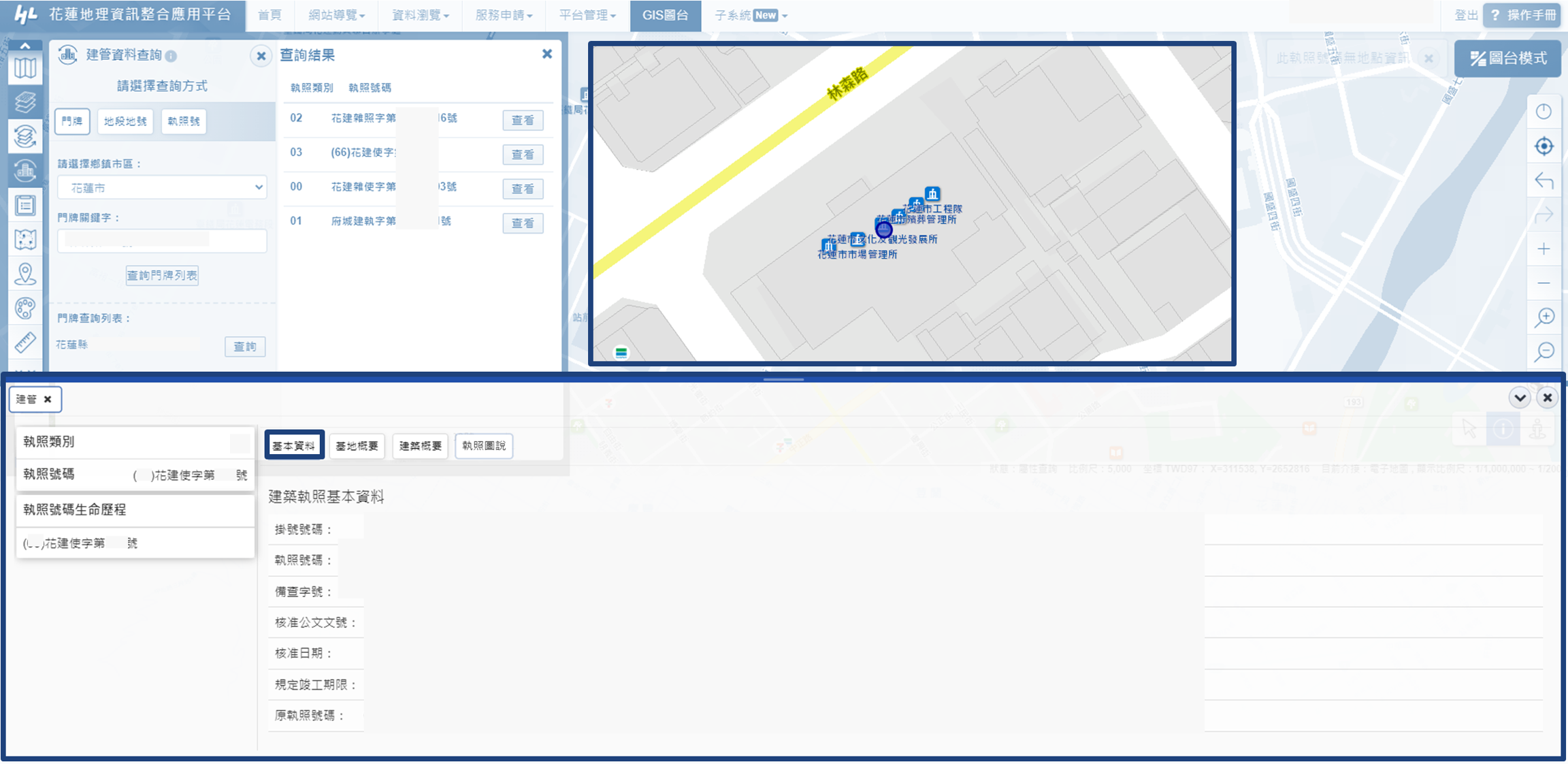
Task: Click the magnifier zoom-in tool
Action: [x=1543, y=317]
